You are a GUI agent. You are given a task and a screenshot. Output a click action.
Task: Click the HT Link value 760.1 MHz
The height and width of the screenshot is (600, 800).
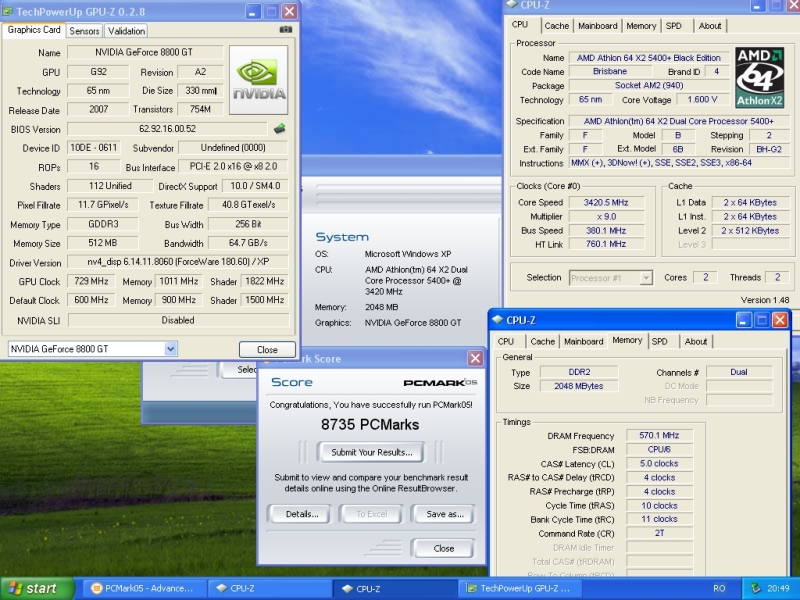tap(606, 244)
